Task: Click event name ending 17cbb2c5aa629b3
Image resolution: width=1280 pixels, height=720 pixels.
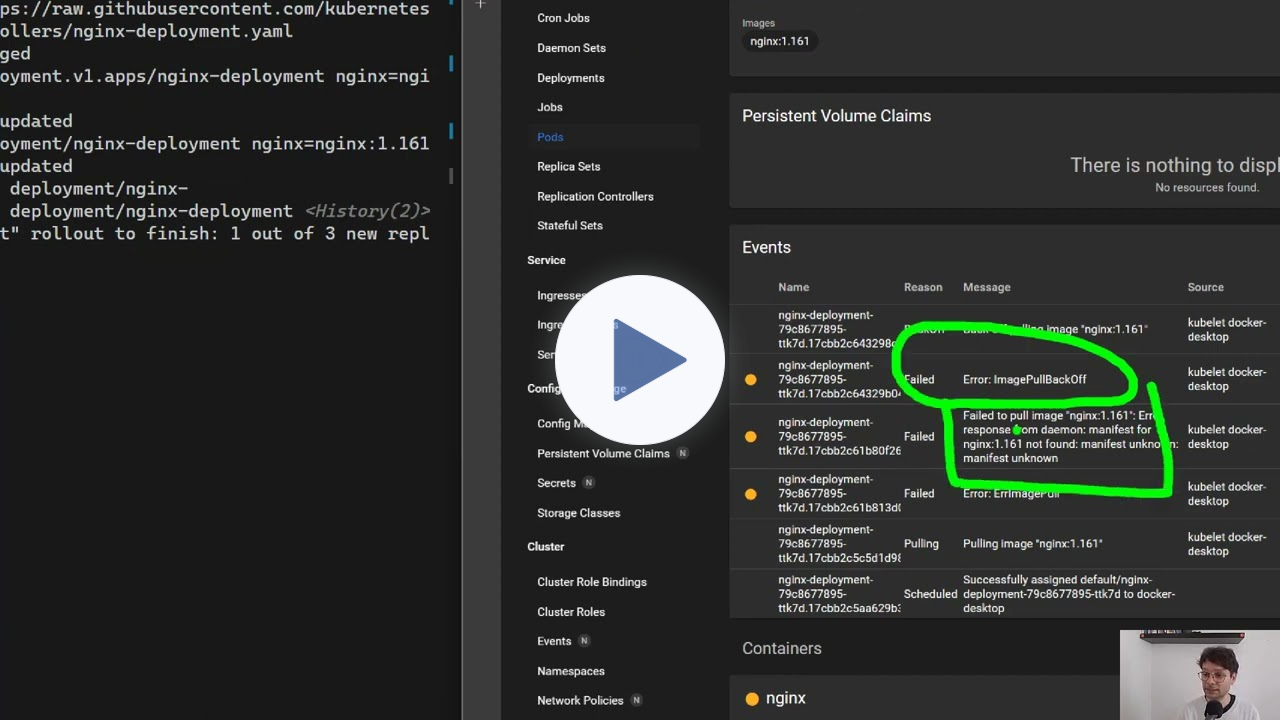Action: [x=838, y=594]
